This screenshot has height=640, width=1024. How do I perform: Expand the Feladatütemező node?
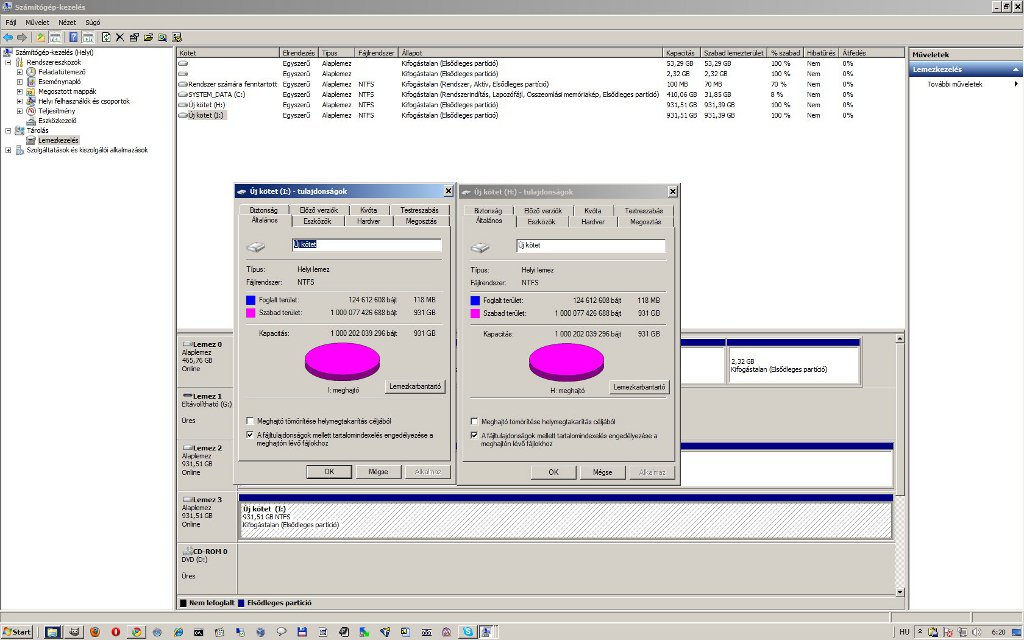(20, 72)
